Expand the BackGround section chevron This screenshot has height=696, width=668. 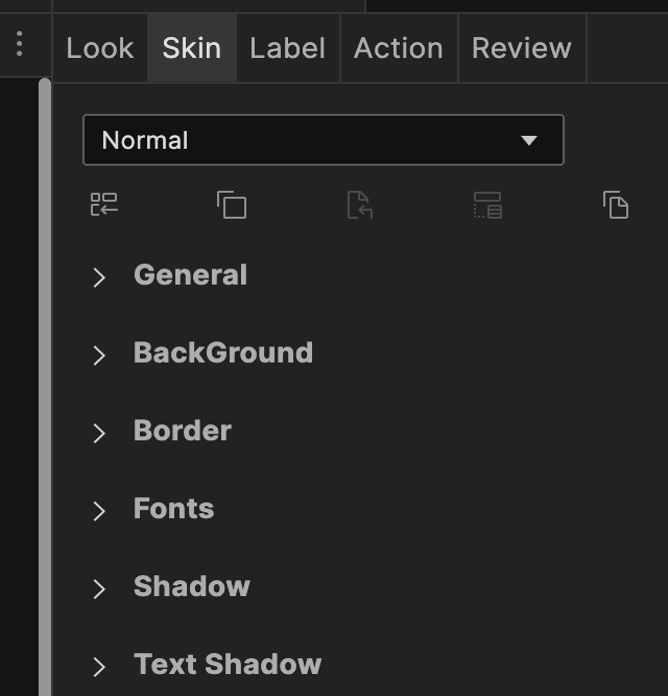click(x=99, y=355)
